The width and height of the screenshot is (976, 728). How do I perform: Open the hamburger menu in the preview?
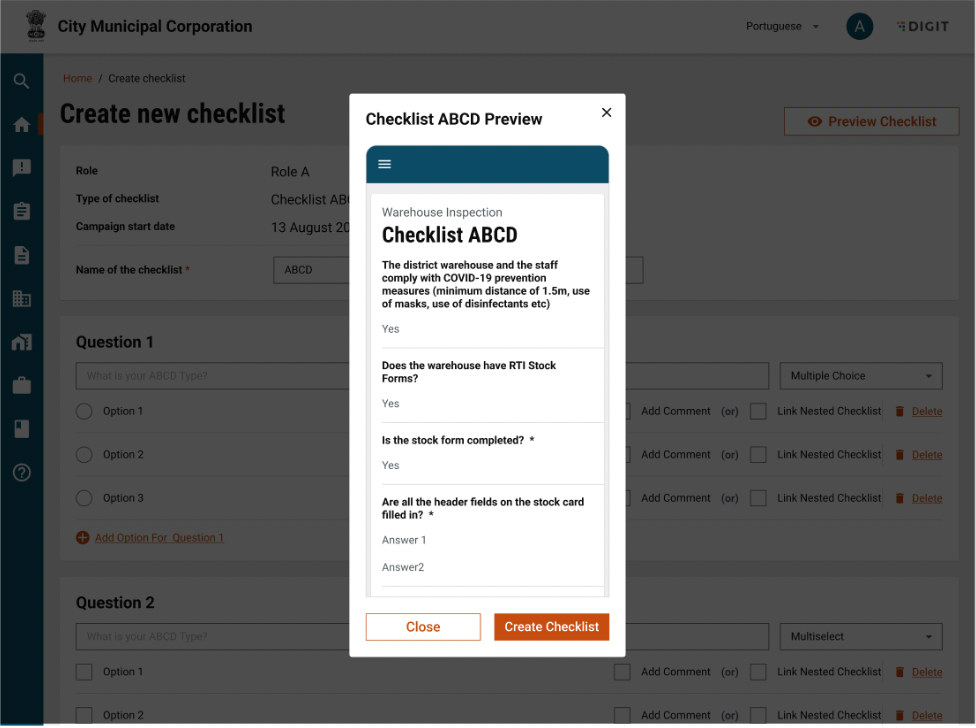click(x=385, y=164)
